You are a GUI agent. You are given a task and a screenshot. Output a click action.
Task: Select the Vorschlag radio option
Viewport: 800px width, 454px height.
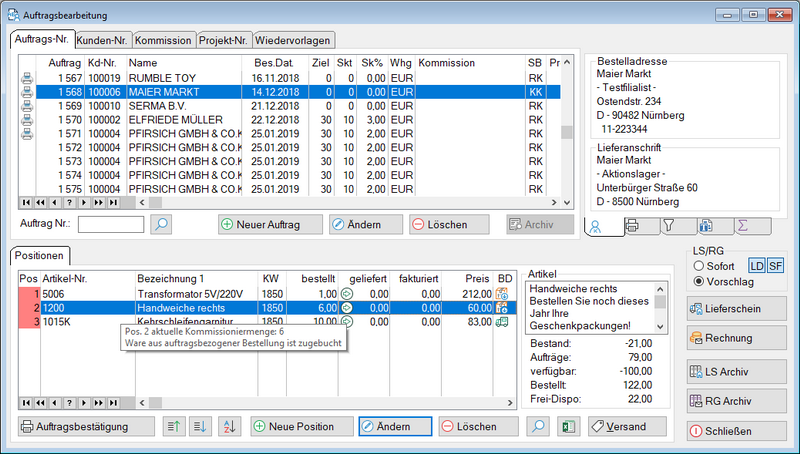click(x=697, y=281)
